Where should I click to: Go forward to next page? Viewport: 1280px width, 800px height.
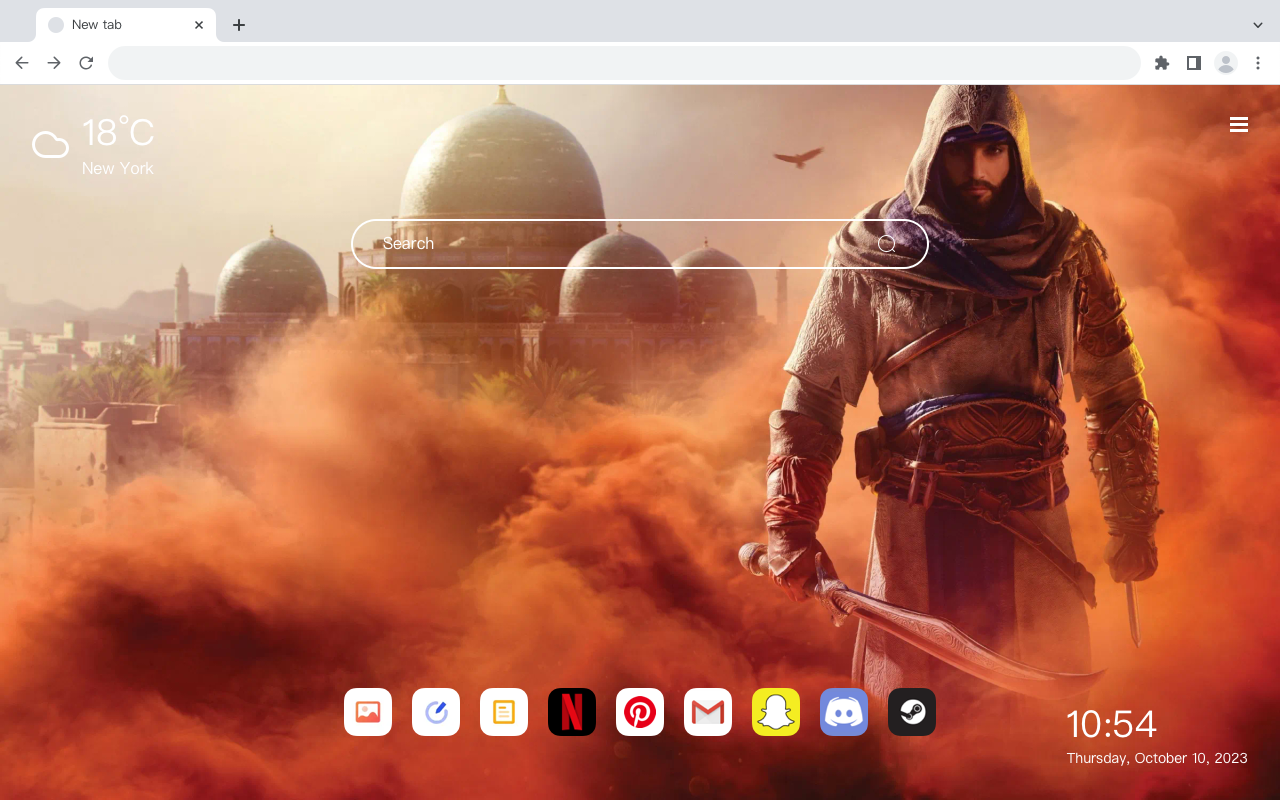(54, 63)
